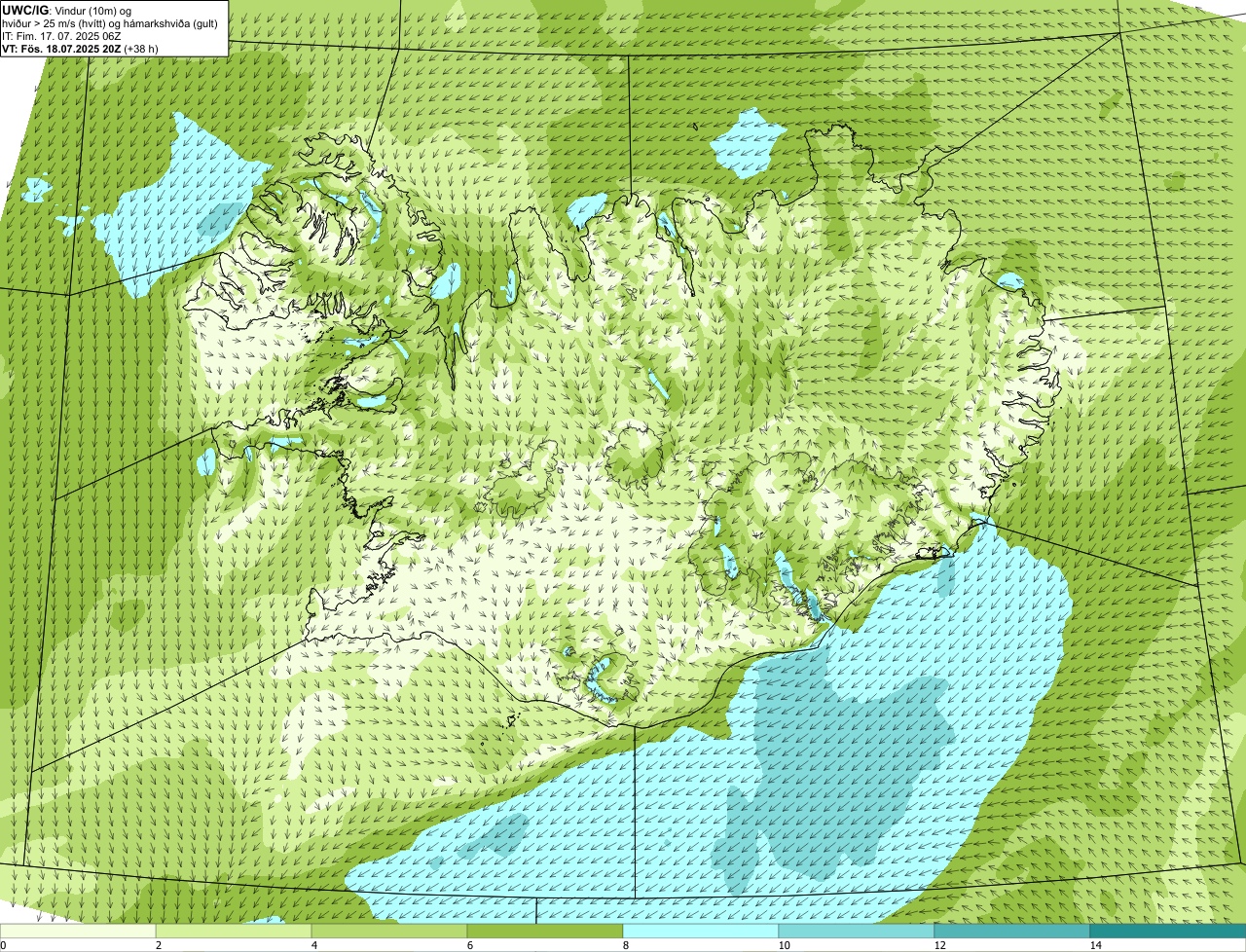Click the 8–10 m/s light cyan swatch

pos(701,931)
